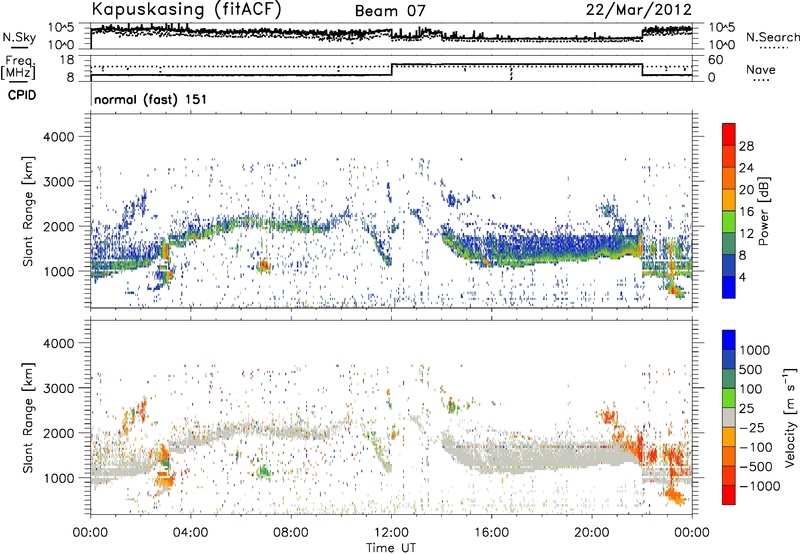Pick the gray segment of velocity colorbar
800x554 pixels.
[x=729, y=417]
